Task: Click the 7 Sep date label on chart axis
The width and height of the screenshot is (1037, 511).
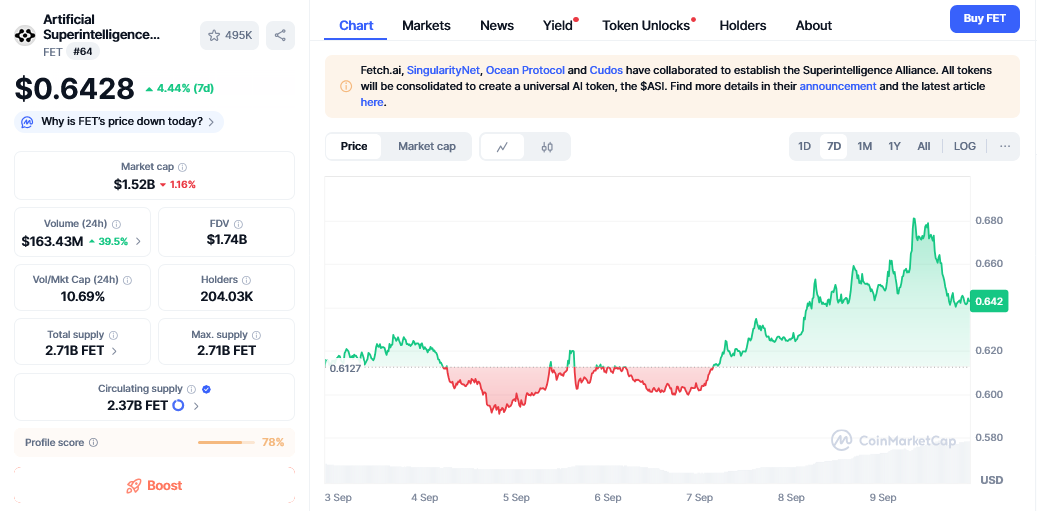Action: (699, 497)
